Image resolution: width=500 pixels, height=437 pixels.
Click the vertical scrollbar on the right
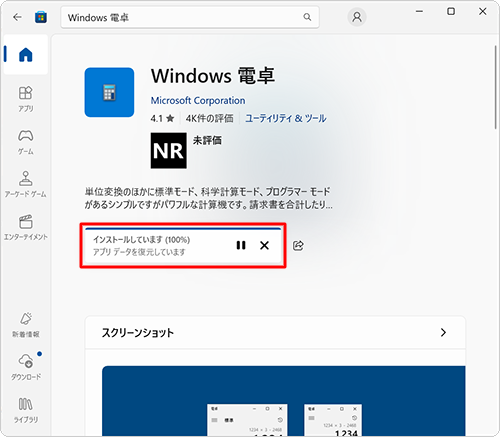[x=496, y=87]
